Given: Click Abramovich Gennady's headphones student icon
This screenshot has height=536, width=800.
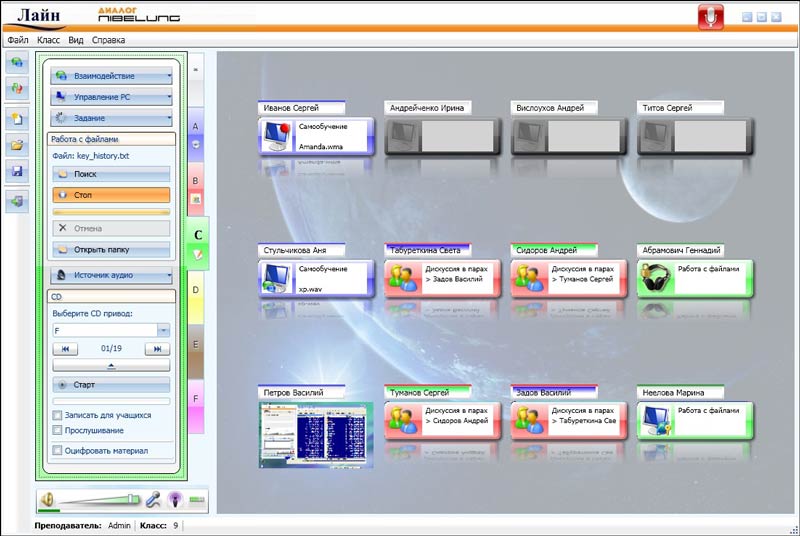Looking at the screenshot, I should coord(655,278).
